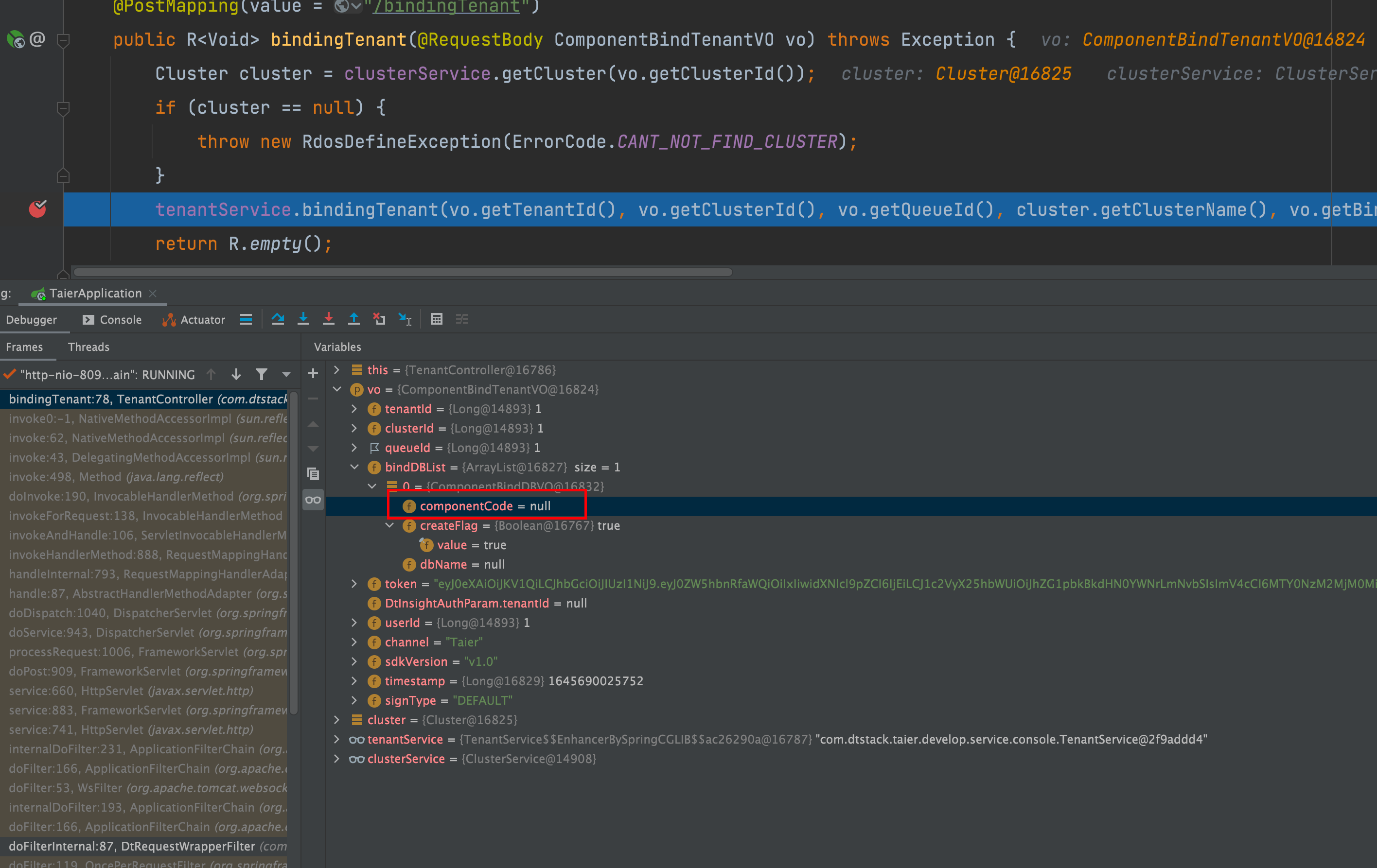Toggle the glasses watches view icon
1377x868 pixels.
[313, 499]
